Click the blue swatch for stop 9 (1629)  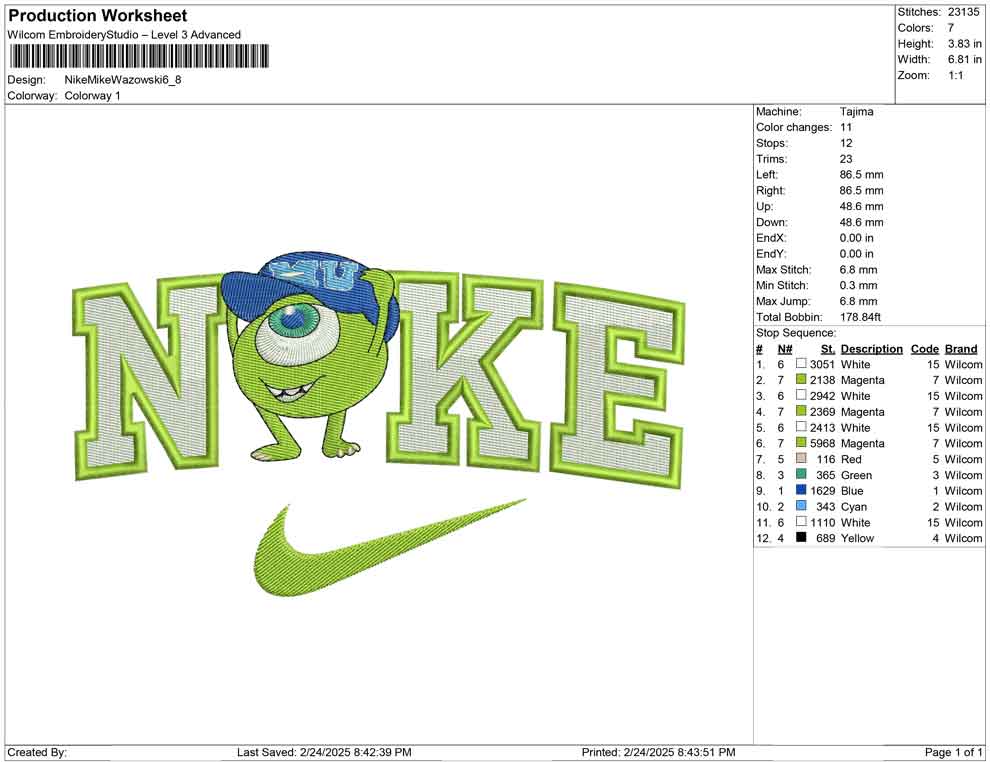pos(801,490)
